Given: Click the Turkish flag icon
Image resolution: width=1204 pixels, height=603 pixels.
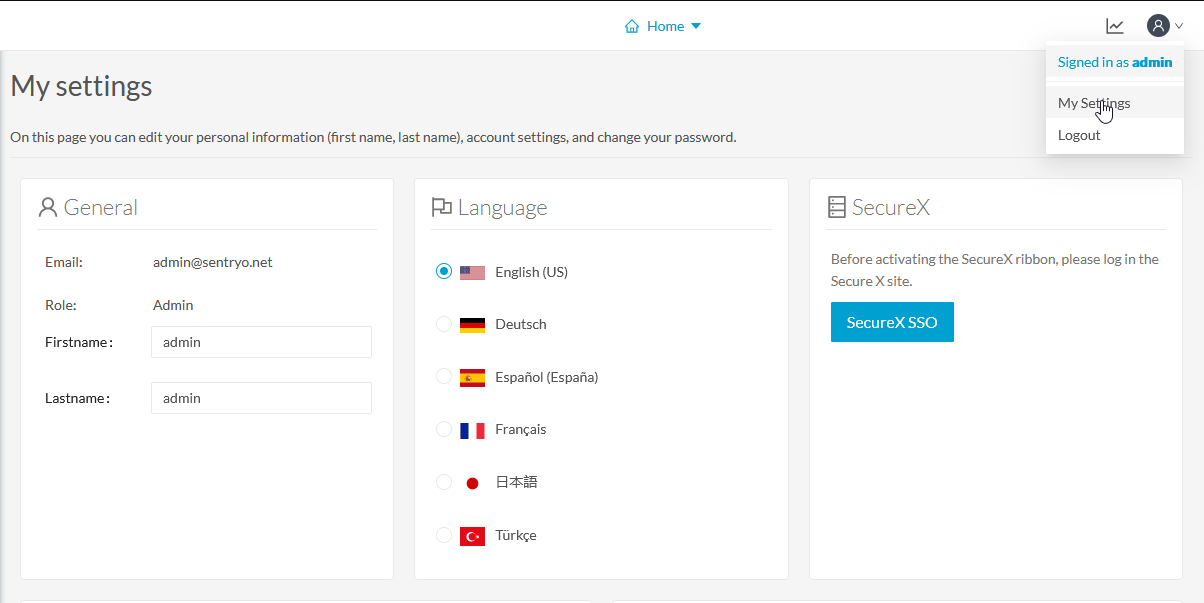Looking at the screenshot, I should pyautogui.click(x=472, y=536).
